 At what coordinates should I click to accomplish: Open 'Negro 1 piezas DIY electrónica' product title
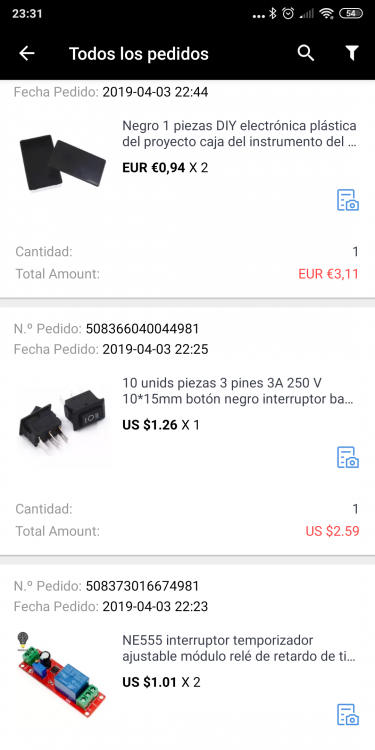pyautogui.click(x=239, y=134)
